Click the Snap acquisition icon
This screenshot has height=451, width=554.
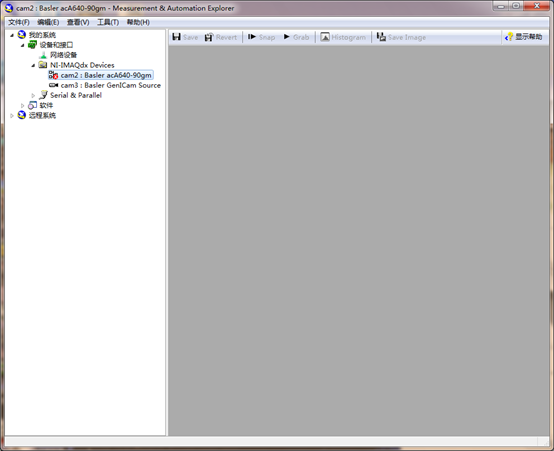(252, 37)
